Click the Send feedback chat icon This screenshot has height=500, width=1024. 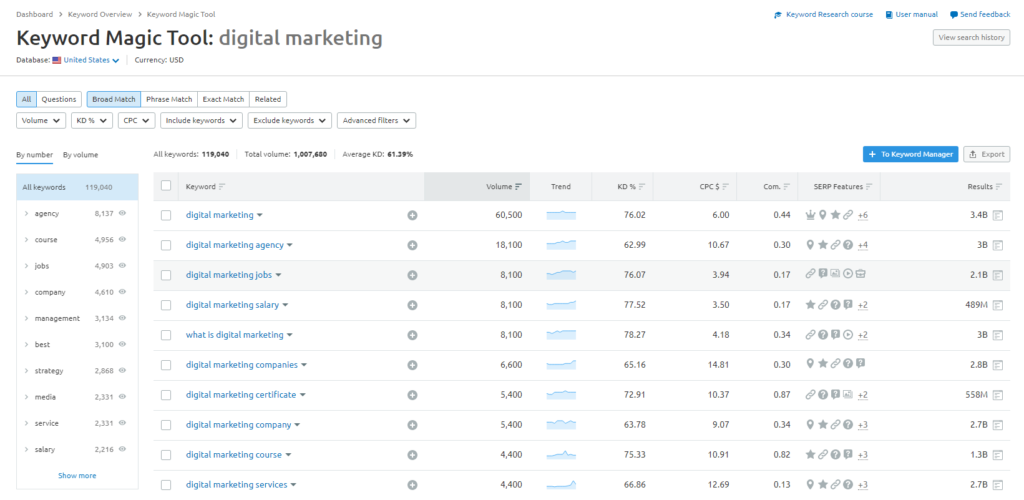[953, 15]
